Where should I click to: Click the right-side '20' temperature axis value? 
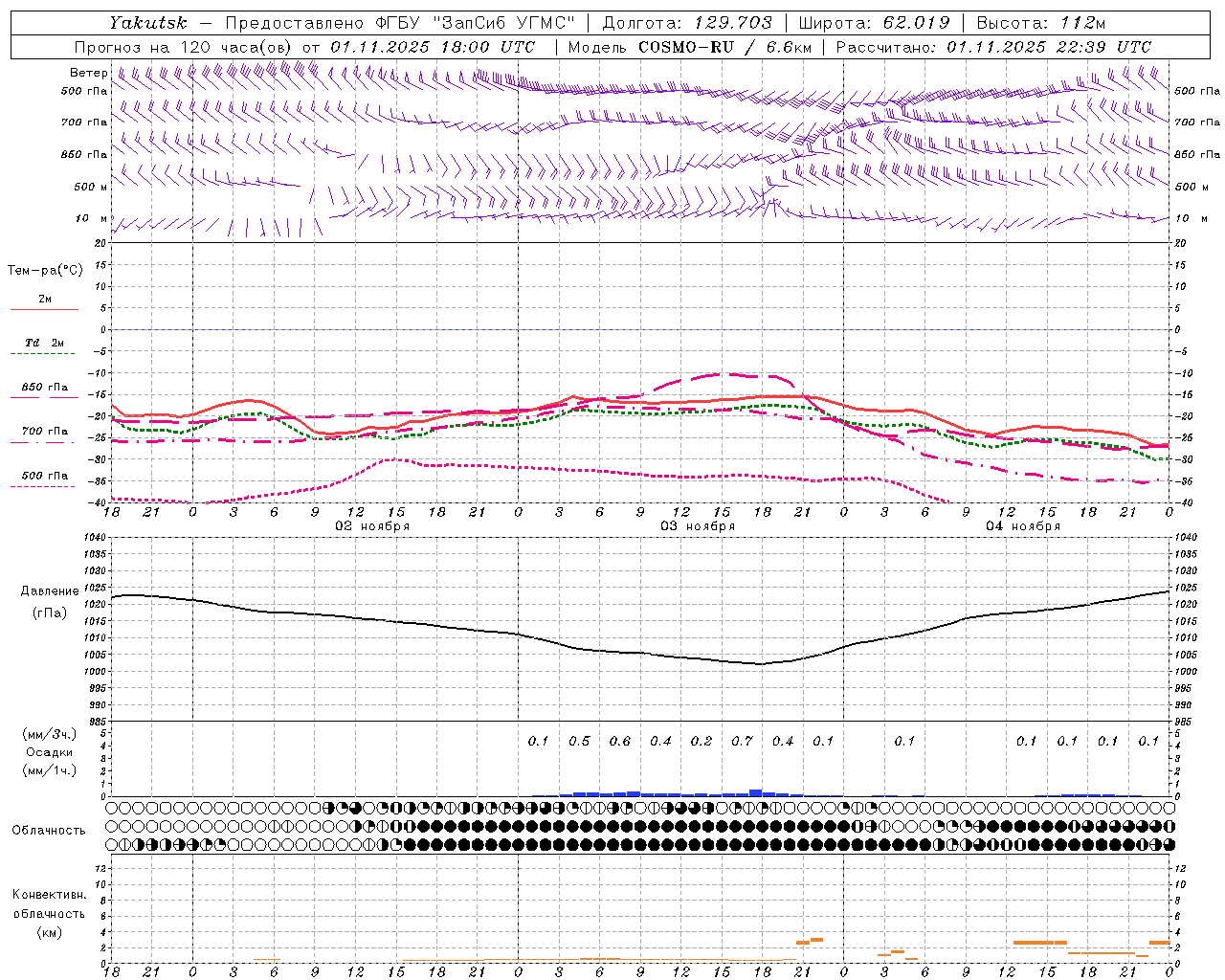tap(1181, 243)
